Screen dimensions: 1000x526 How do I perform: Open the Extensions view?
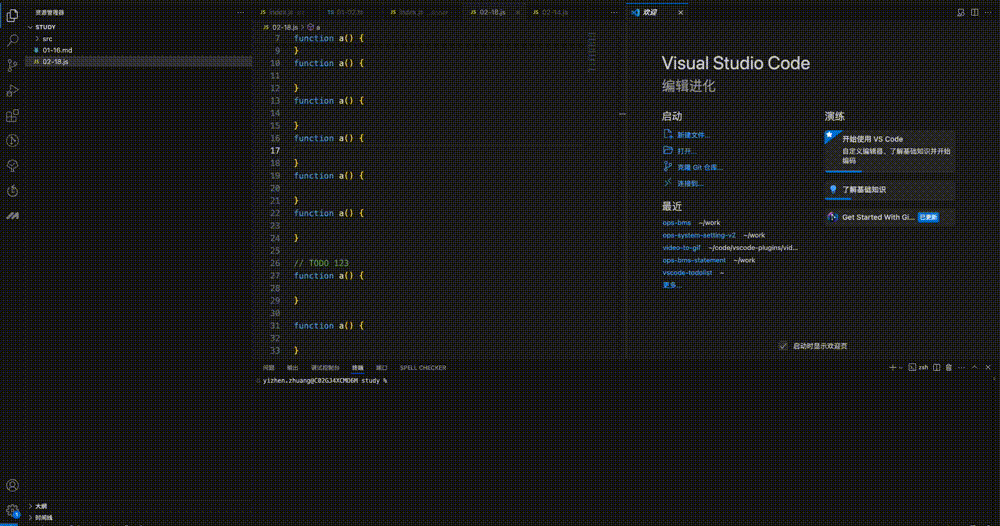tap(12, 116)
